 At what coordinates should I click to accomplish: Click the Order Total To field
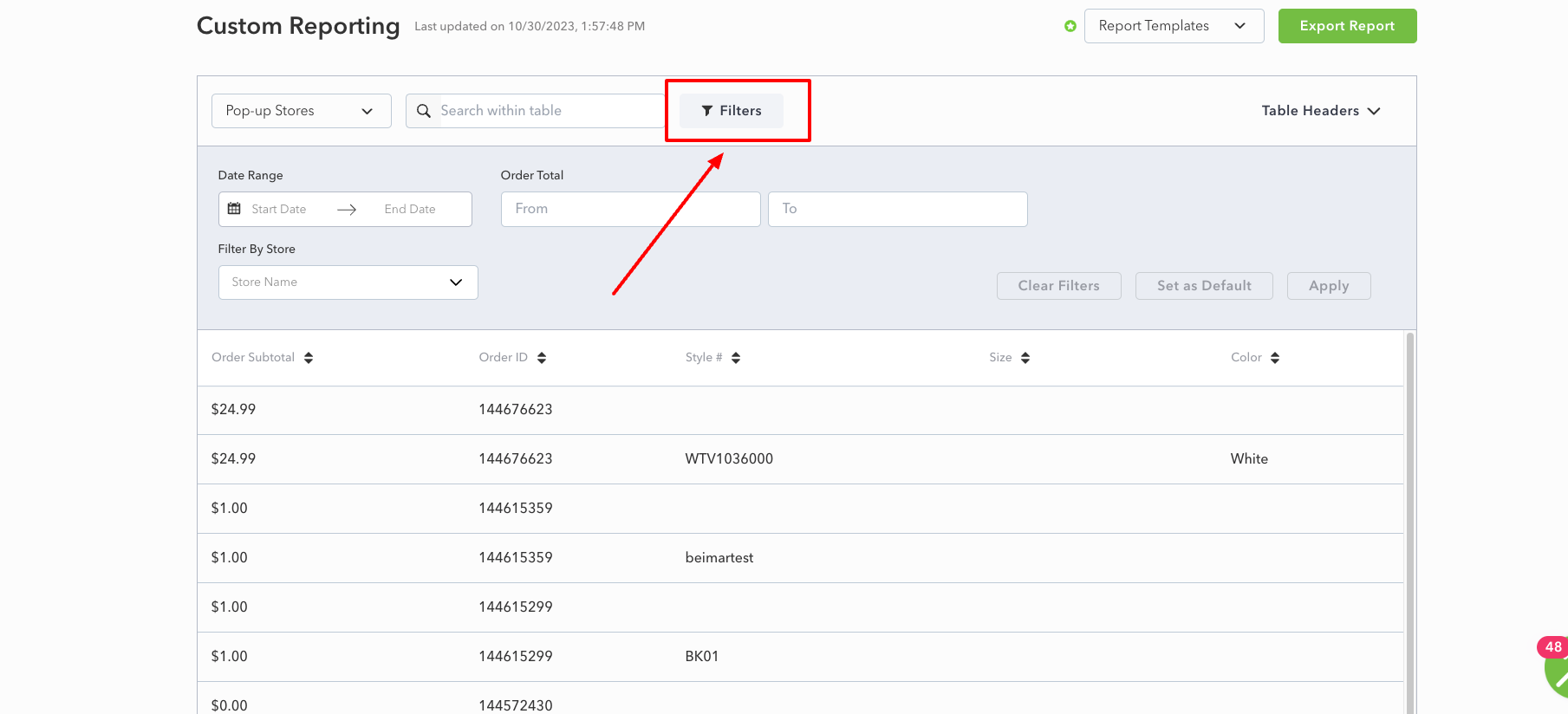pos(897,209)
